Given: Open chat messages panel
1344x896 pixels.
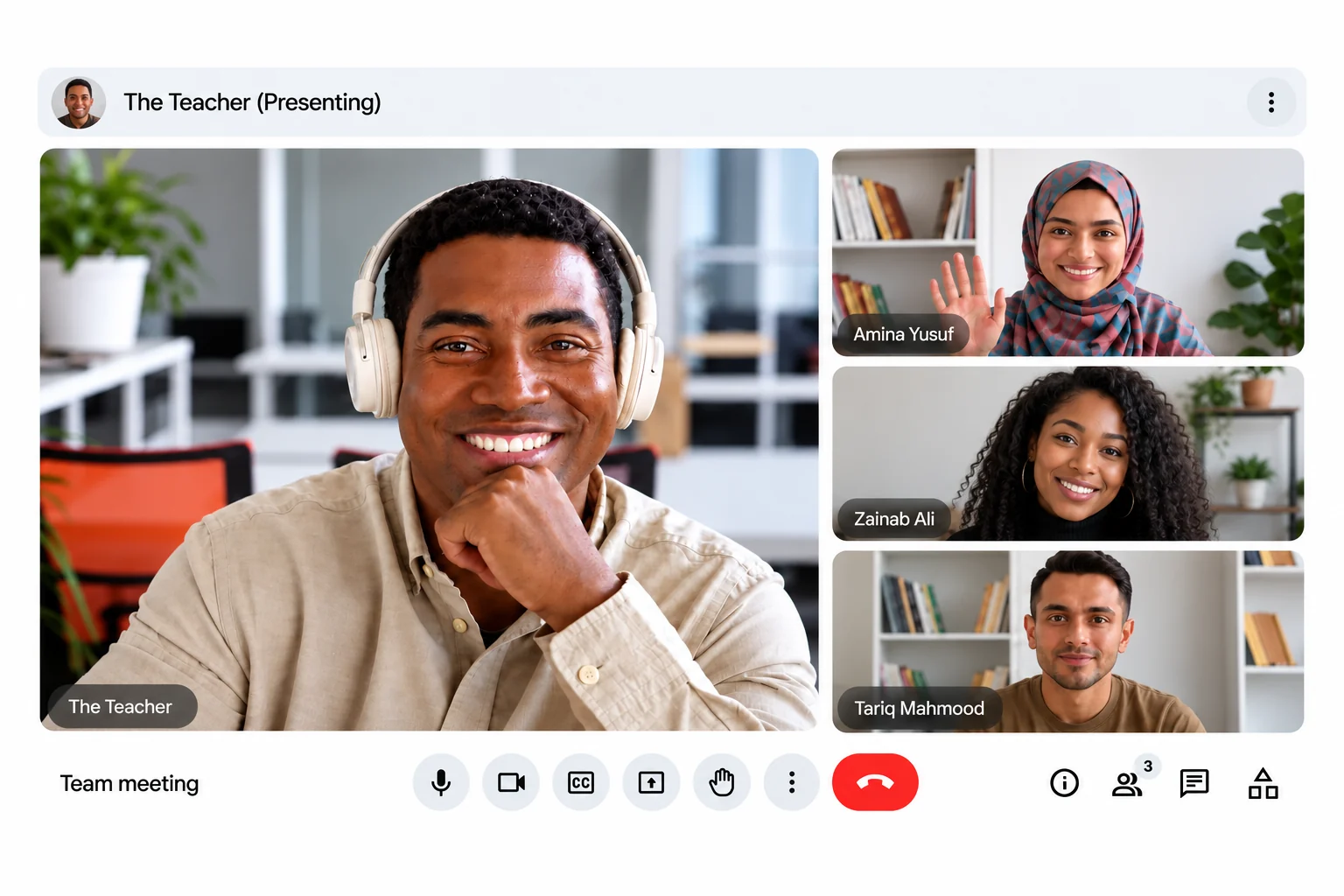Looking at the screenshot, I should 1194,782.
